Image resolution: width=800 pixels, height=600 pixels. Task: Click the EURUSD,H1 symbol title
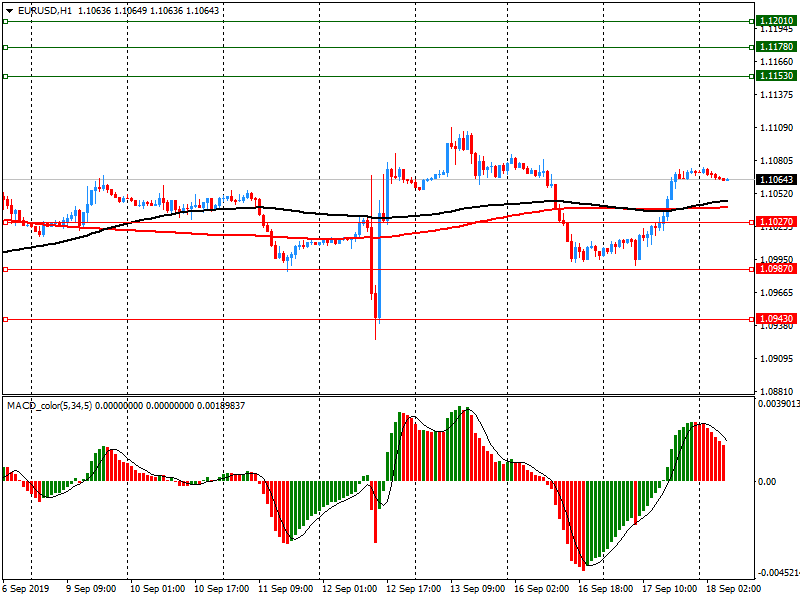pyautogui.click(x=44, y=11)
